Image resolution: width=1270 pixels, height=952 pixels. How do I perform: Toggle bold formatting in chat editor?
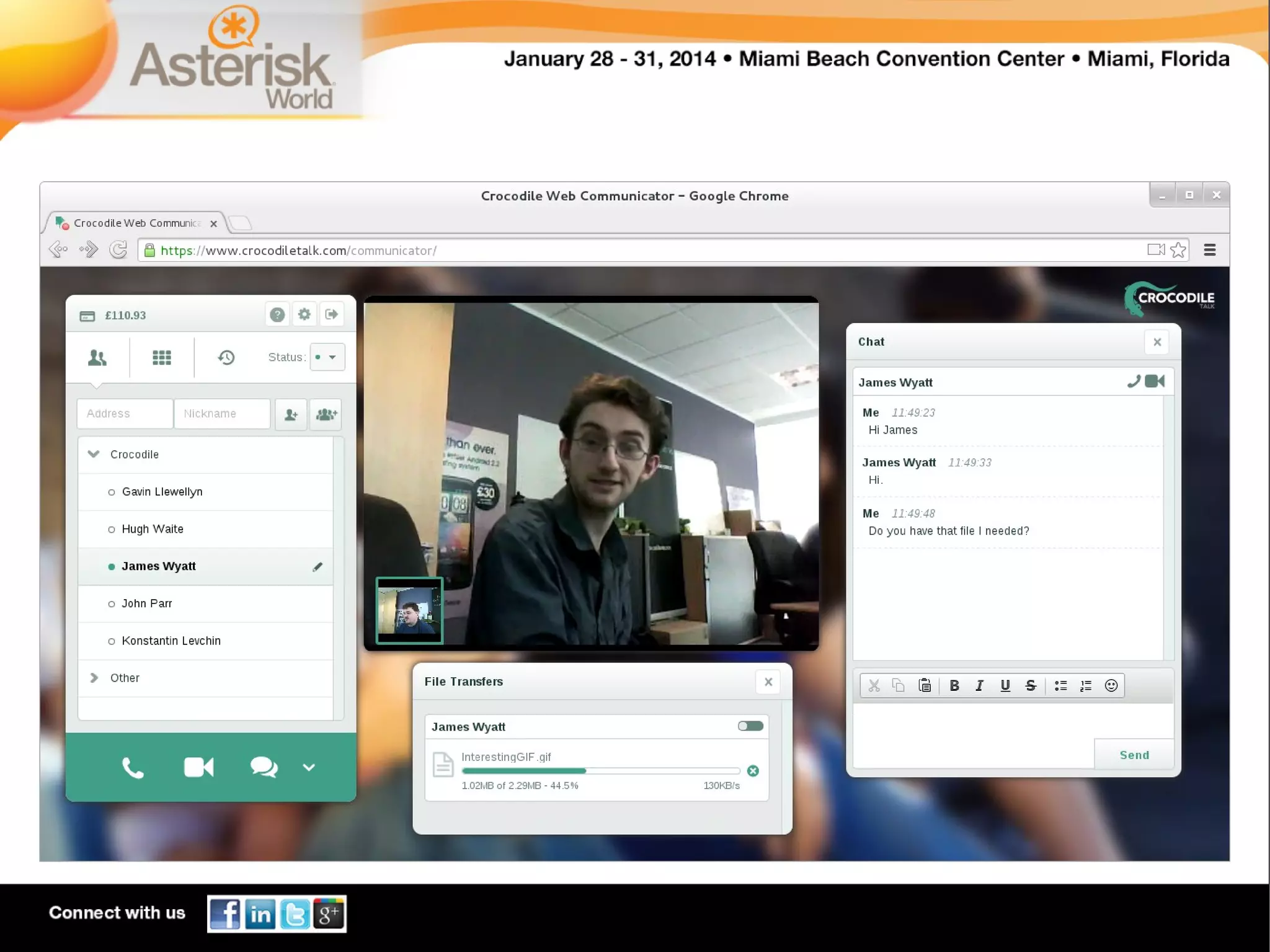click(954, 685)
